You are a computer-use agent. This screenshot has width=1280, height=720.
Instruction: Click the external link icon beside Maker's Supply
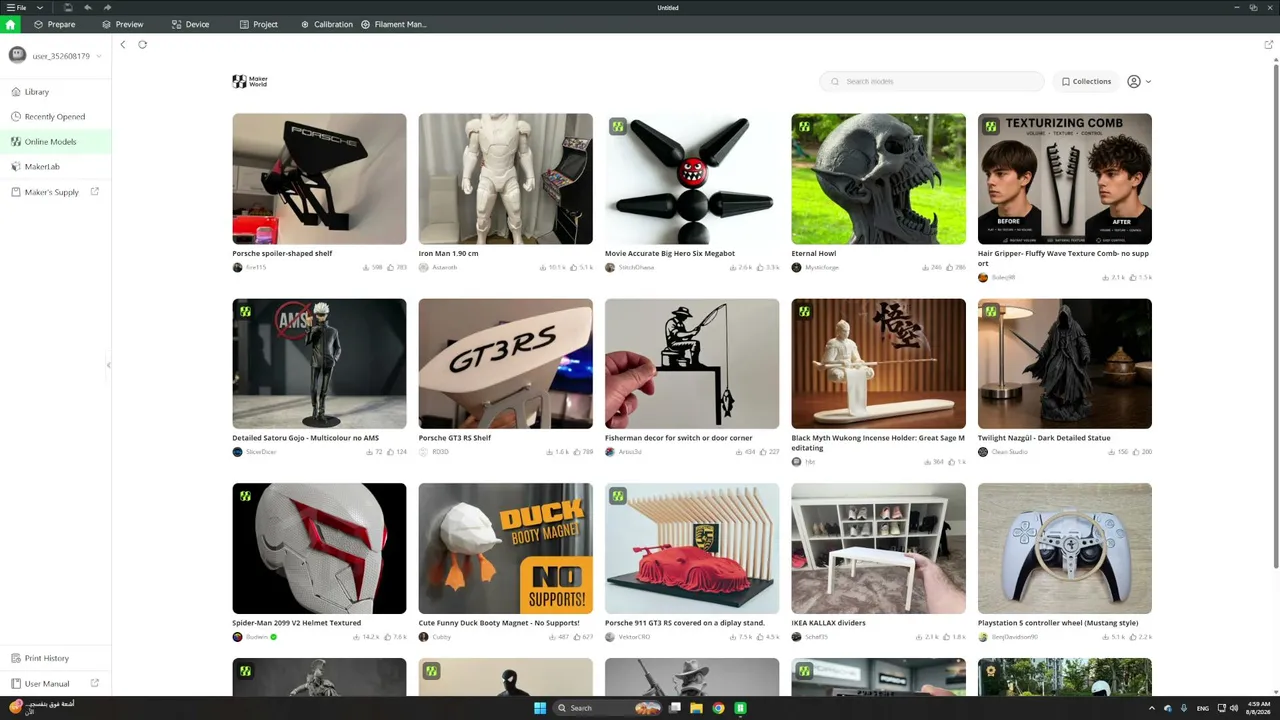[95, 191]
